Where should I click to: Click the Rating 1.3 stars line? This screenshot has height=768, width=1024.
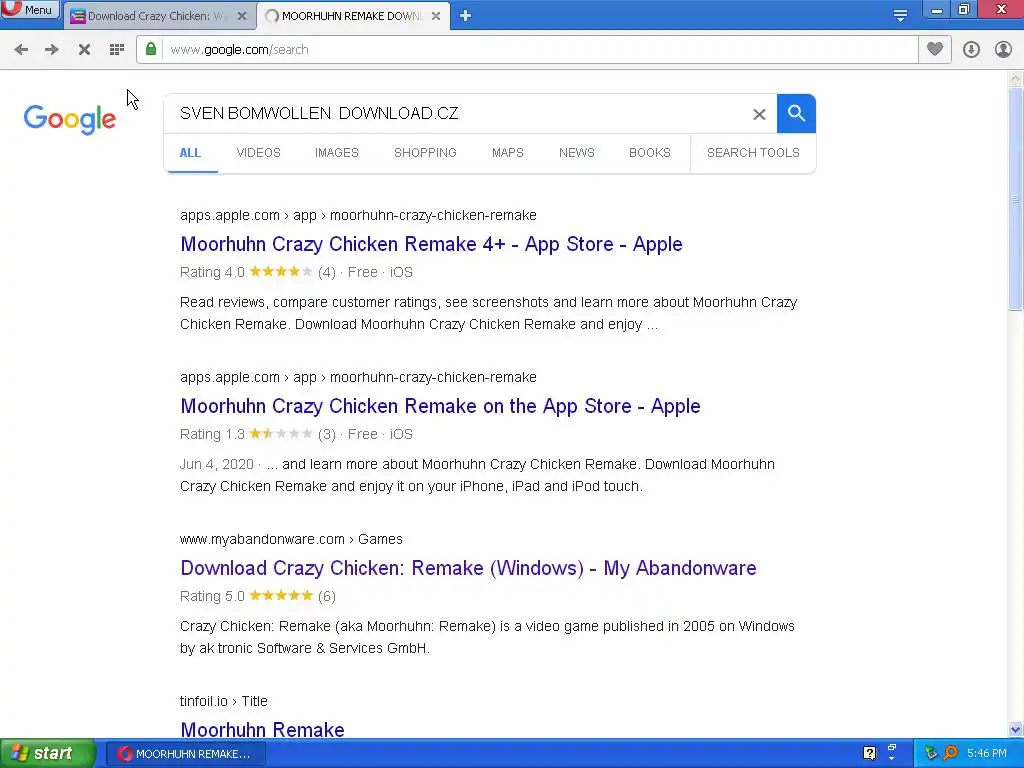(x=296, y=434)
